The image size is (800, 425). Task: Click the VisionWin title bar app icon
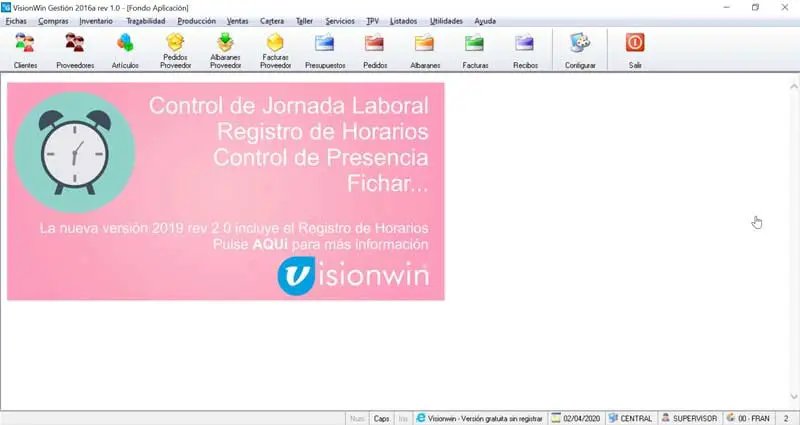[6, 8]
